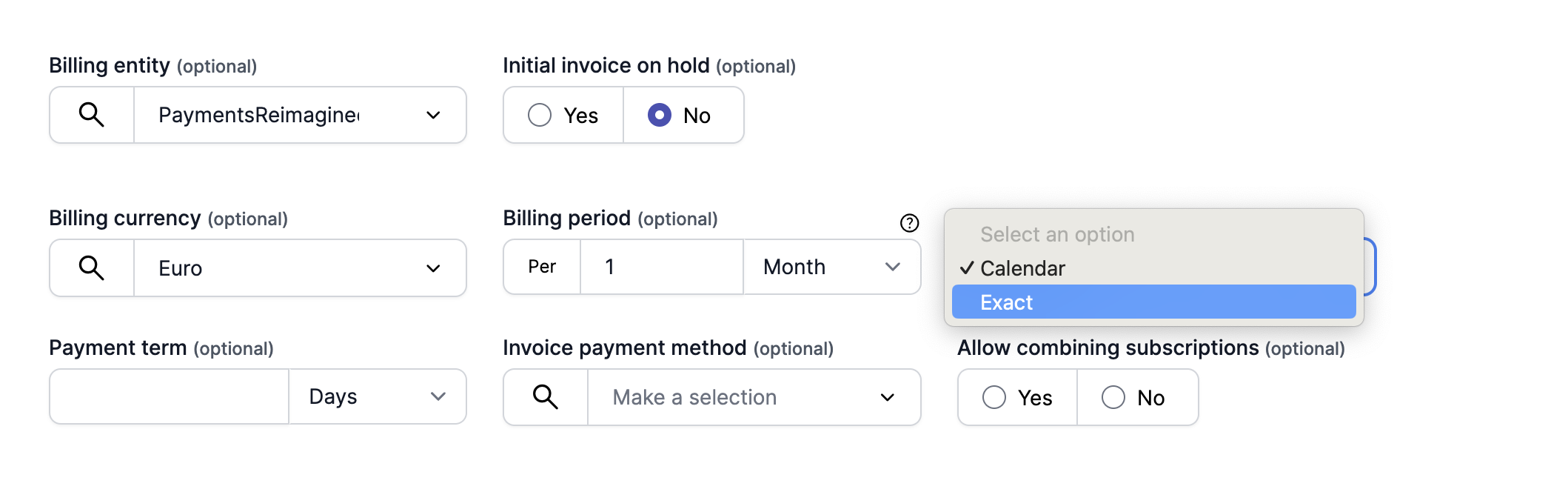
Task: Focus the Payment term number input
Action: pos(169,396)
